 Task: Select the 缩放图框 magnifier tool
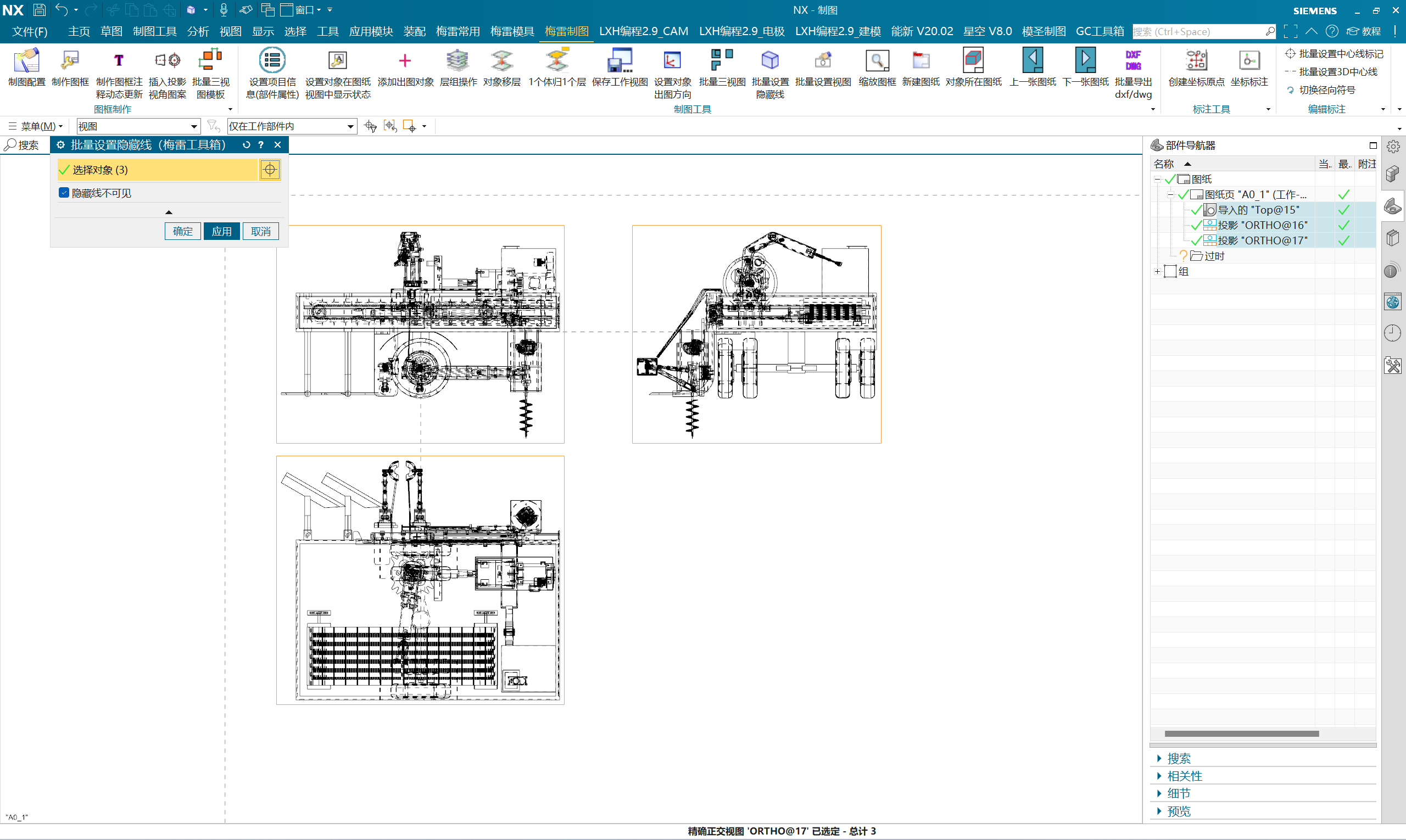(877, 67)
